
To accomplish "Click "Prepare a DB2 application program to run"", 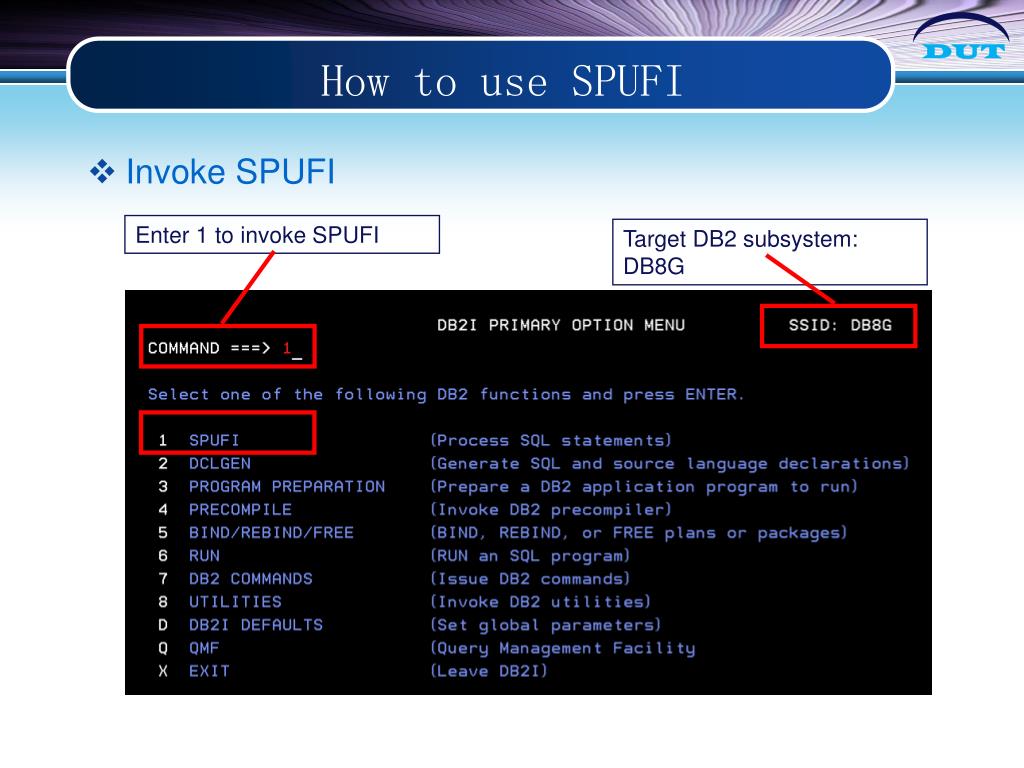I will [643, 487].
